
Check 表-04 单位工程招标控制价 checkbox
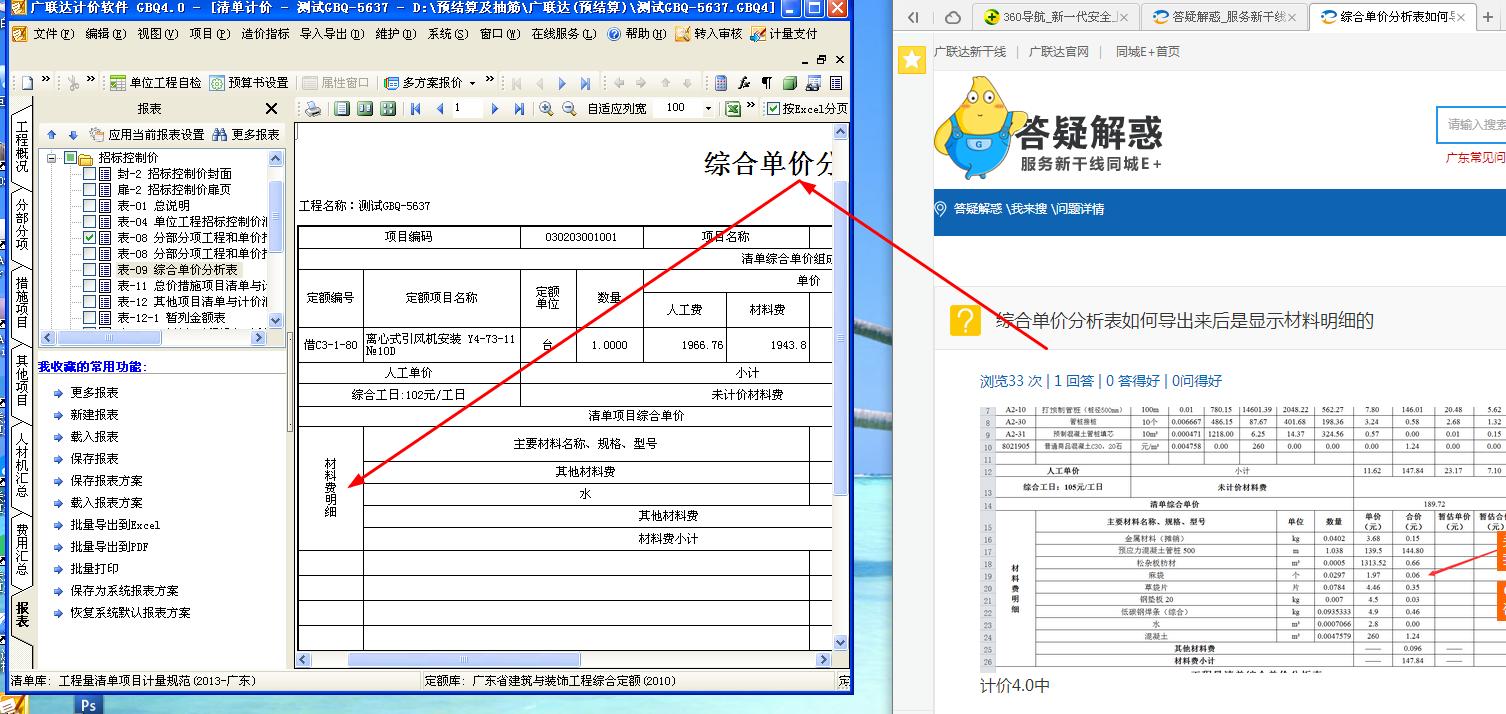click(x=90, y=222)
